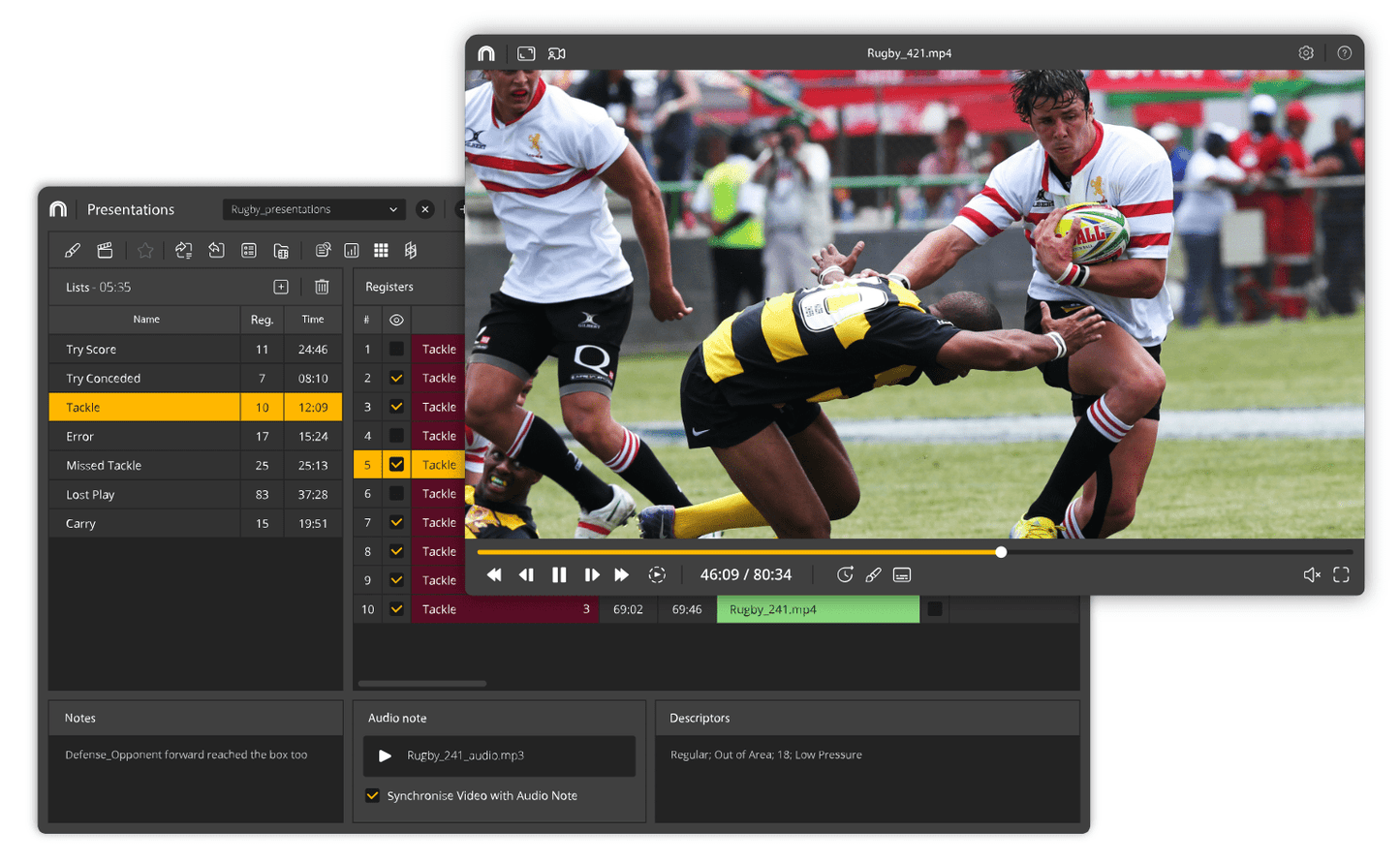Pause the video playback

point(559,575)
